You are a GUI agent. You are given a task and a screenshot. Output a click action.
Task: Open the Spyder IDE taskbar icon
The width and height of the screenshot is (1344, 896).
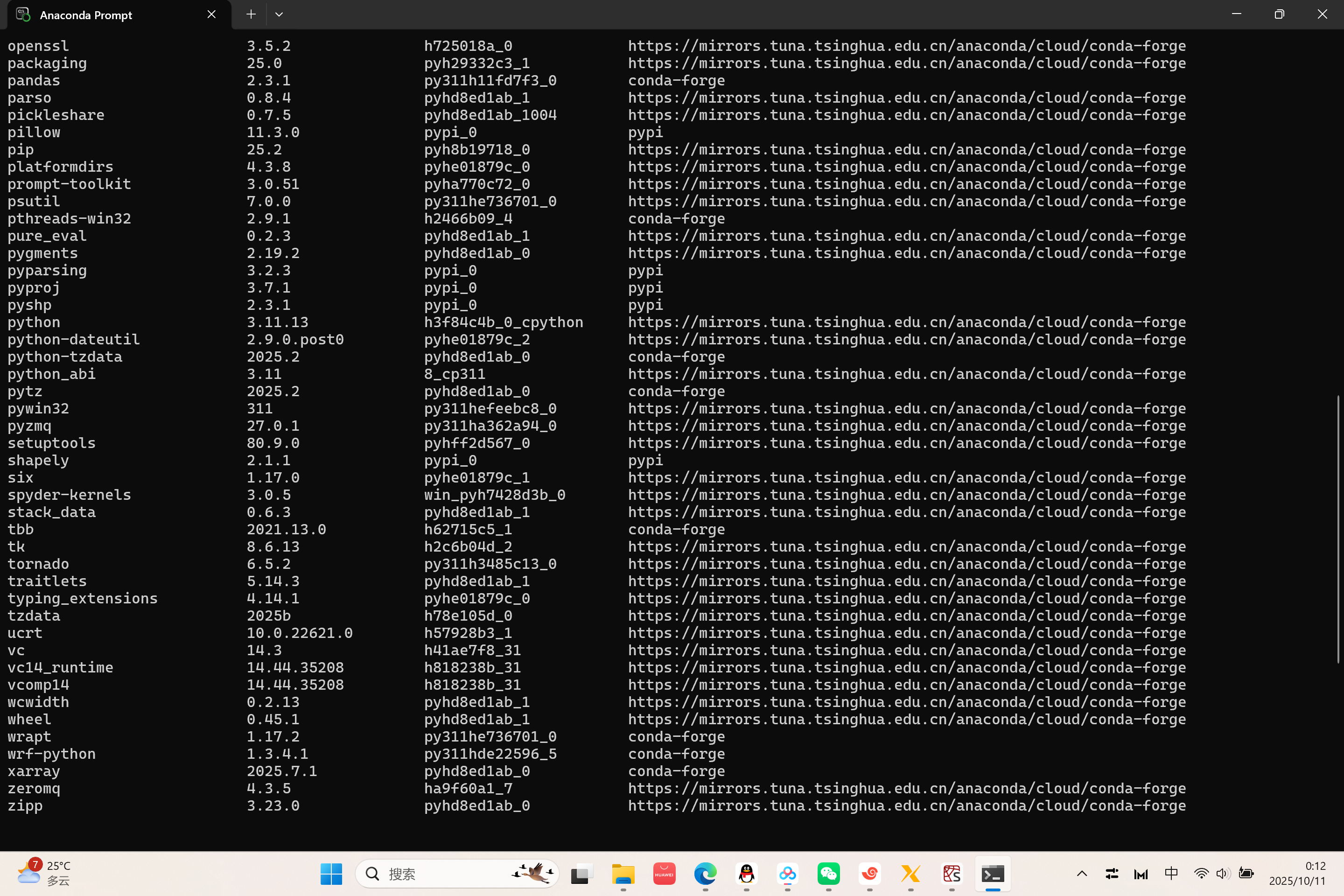[952, 874]
